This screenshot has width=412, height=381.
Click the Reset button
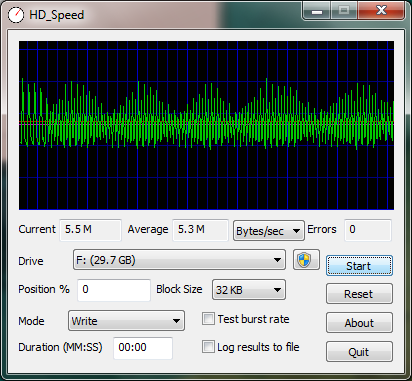click(359, 294)
